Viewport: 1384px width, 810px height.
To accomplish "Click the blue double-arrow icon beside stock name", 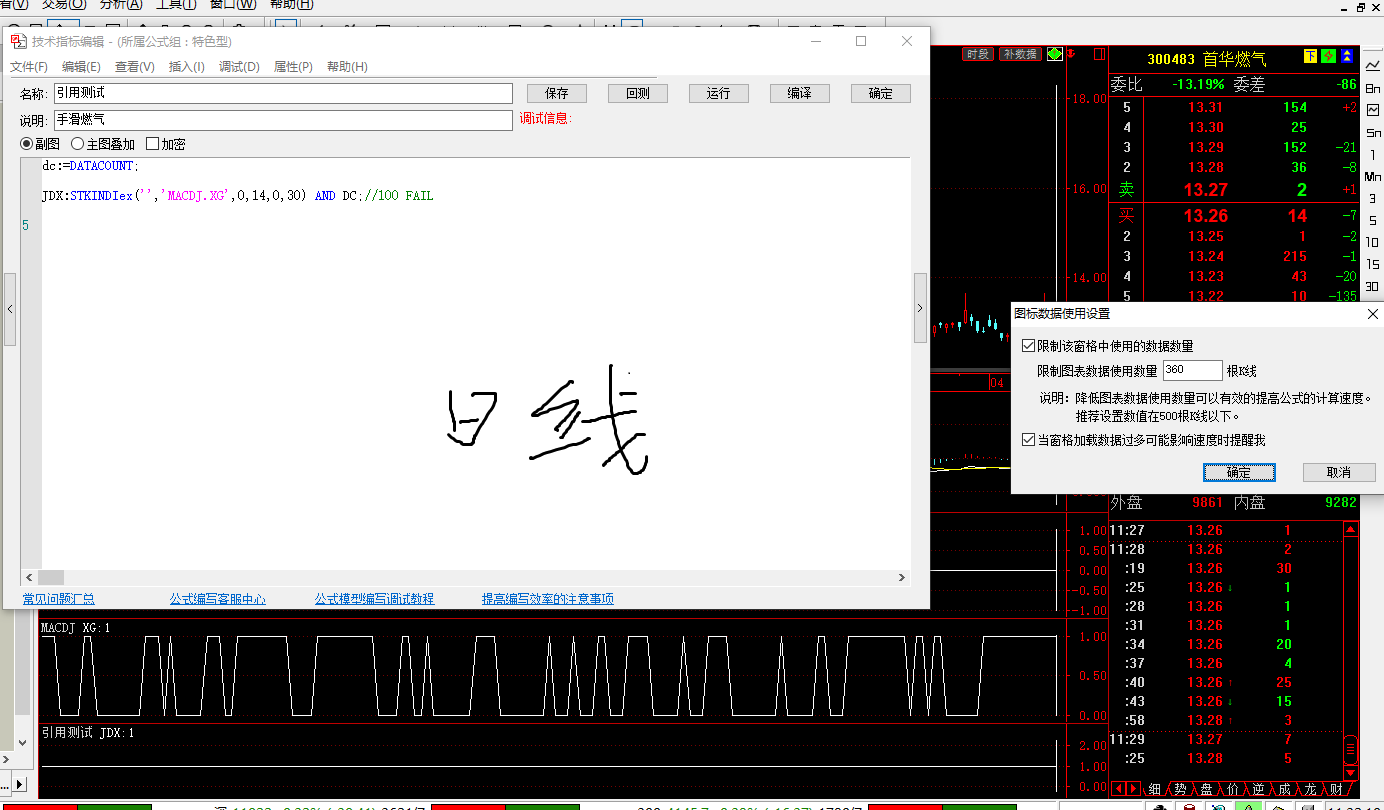I will [x=1348, y=57].
